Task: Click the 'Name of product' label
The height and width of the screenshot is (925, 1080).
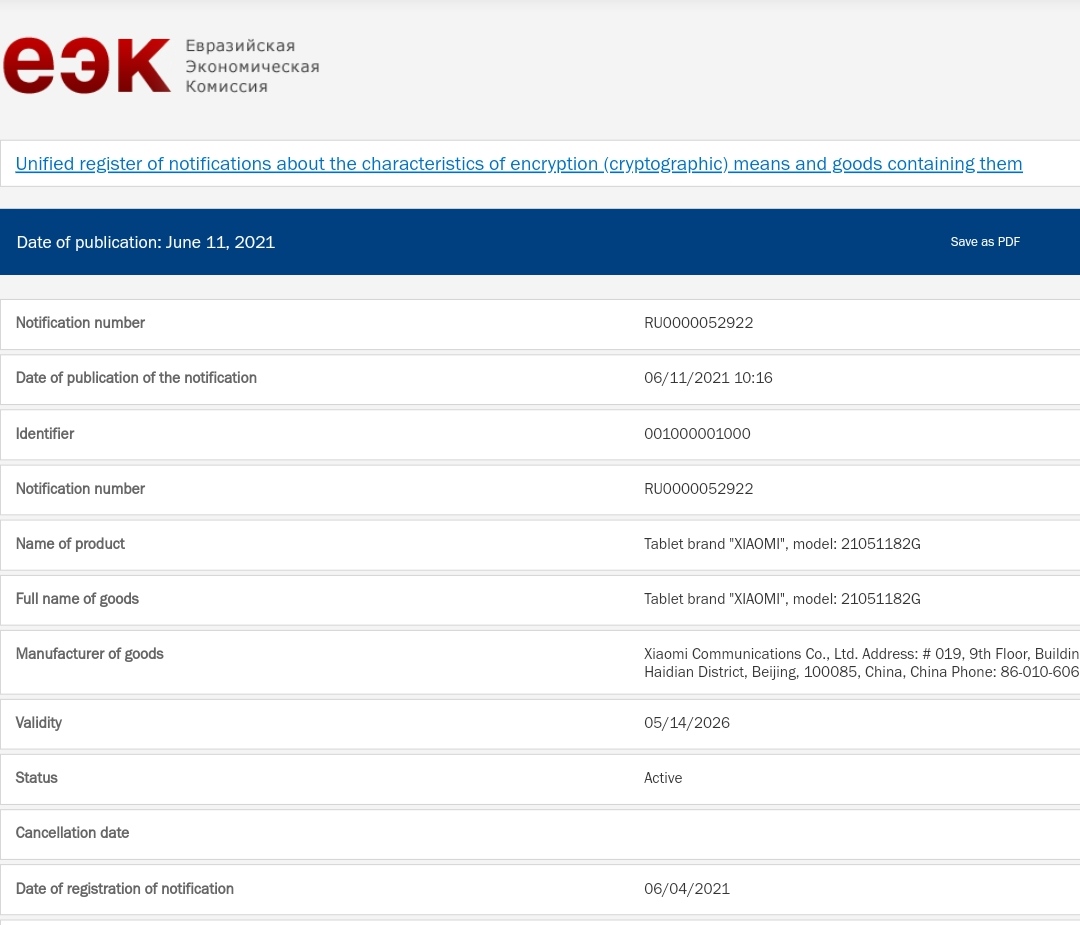Action: (x=70, y=544)
